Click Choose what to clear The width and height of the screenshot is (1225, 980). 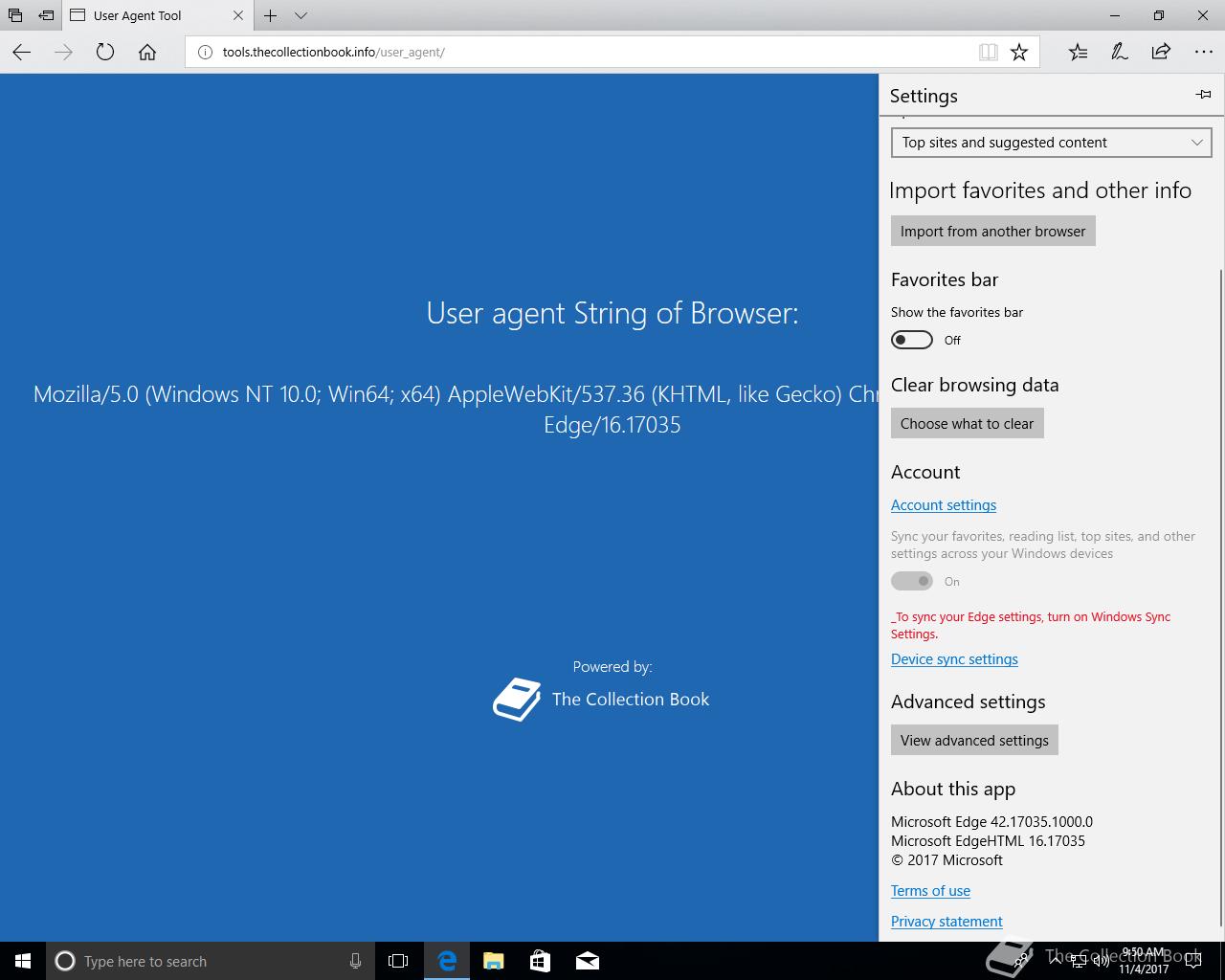pos(967,423)
